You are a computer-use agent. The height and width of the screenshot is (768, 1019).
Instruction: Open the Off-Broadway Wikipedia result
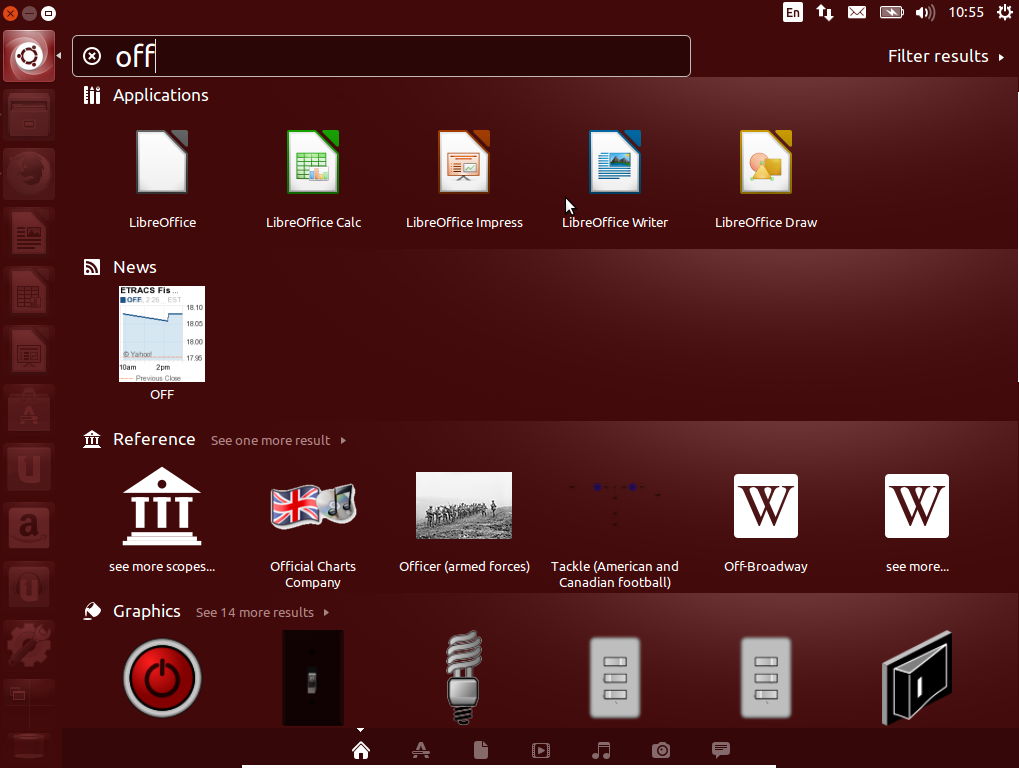pos(766,506)
